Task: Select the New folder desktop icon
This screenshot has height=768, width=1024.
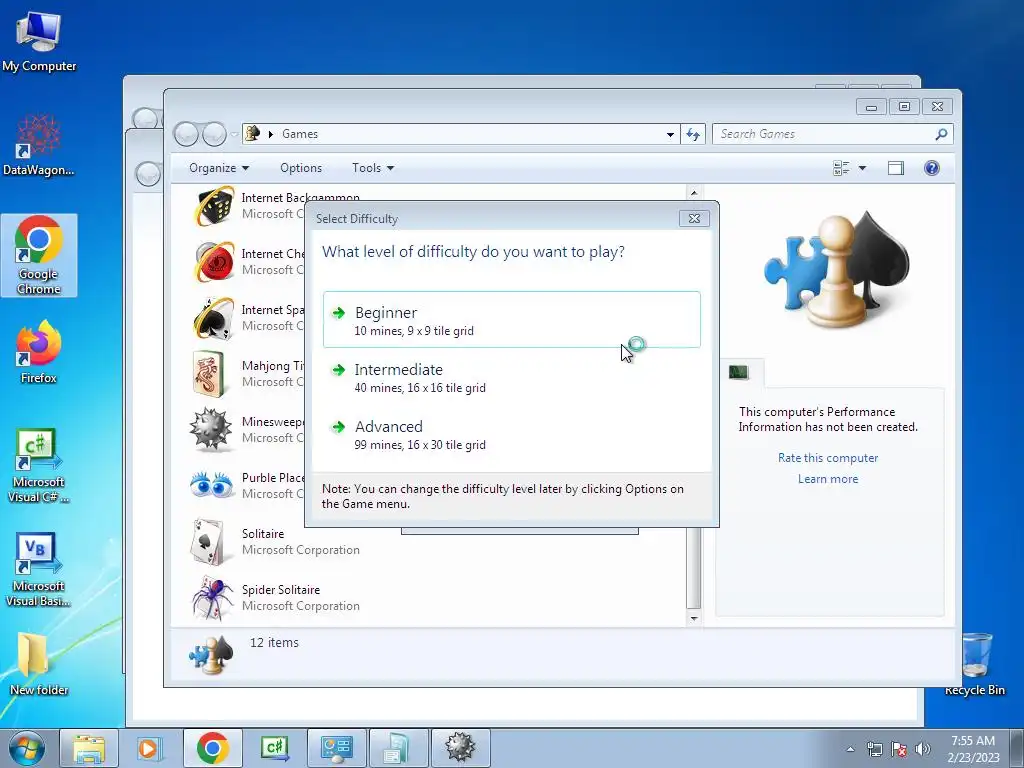Action: coord(39,664)
